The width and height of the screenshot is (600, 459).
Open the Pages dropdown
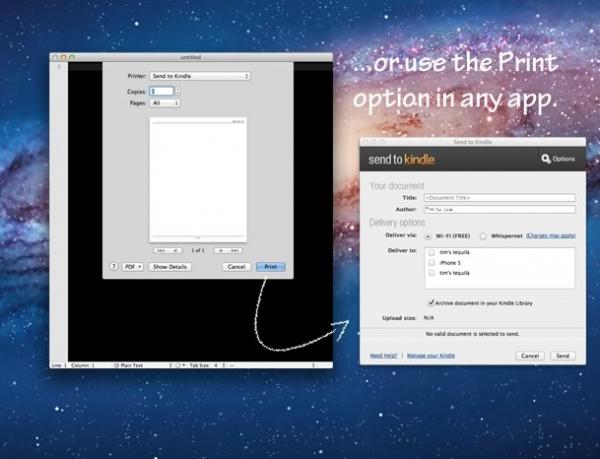165,103
